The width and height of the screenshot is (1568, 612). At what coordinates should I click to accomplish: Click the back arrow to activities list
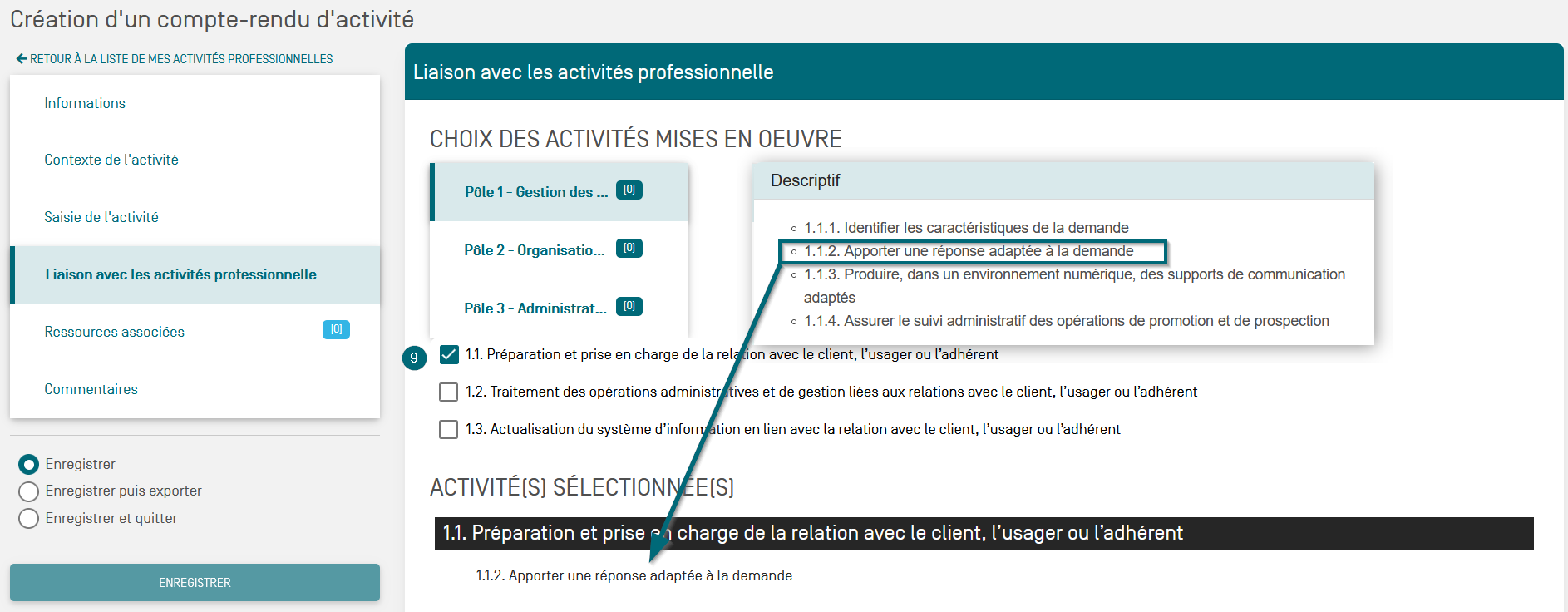tap(22, 59)
